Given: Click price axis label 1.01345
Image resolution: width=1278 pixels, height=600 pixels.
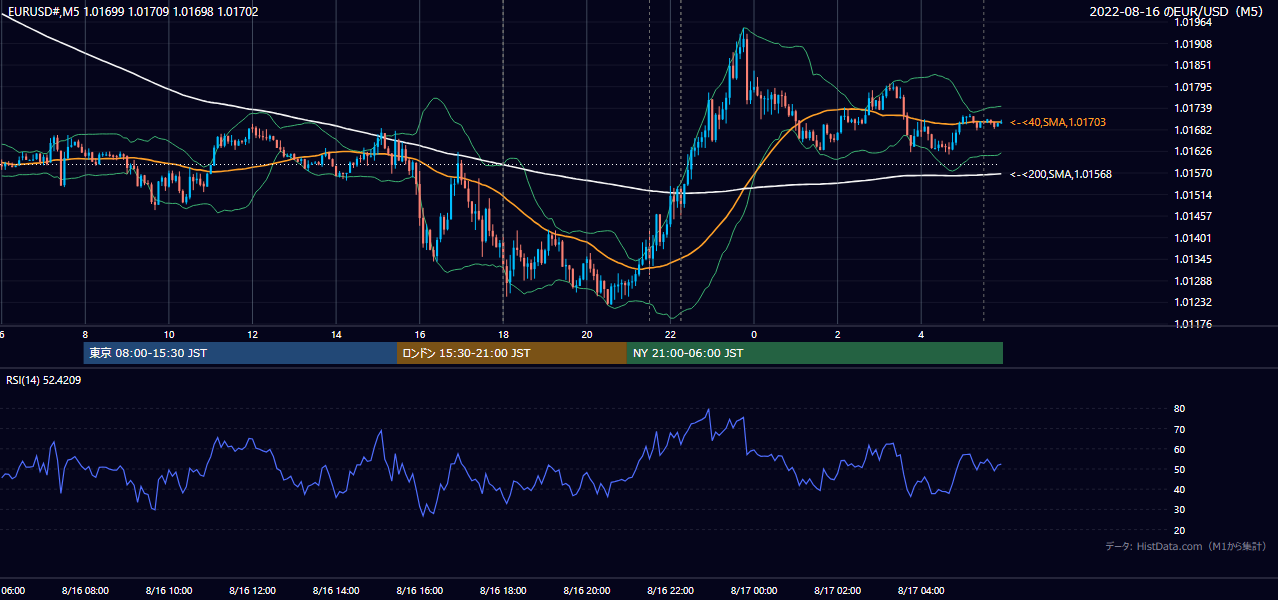Looking at the screenshot, I should click(1195, 259).
